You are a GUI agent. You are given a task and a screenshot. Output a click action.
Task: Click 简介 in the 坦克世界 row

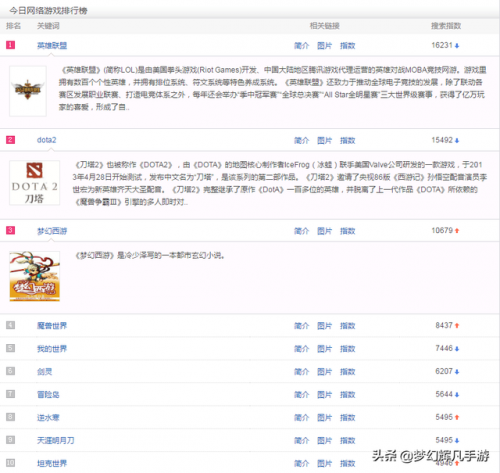pos(302,463)
